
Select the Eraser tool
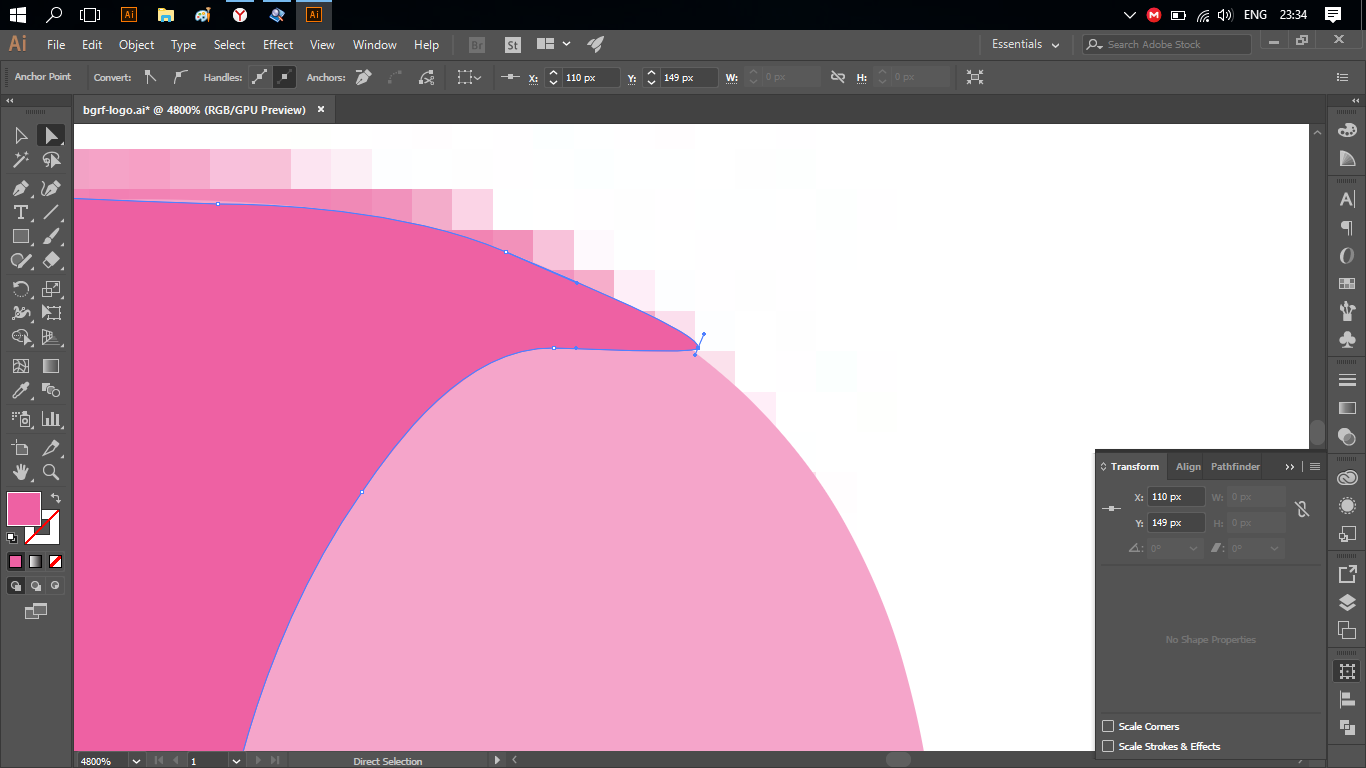pos(51,261)
